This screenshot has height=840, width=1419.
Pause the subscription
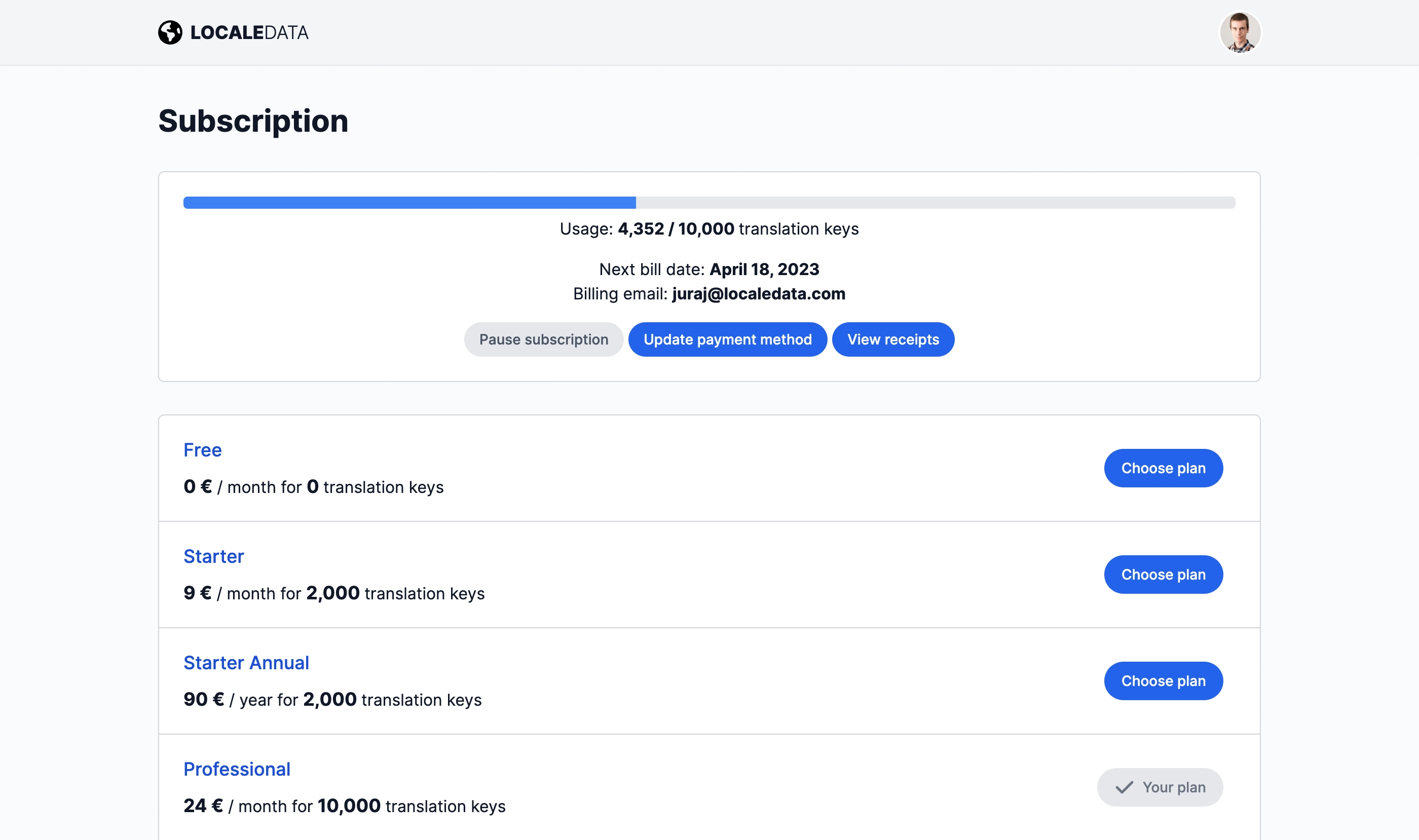click(x=544, y=339)
